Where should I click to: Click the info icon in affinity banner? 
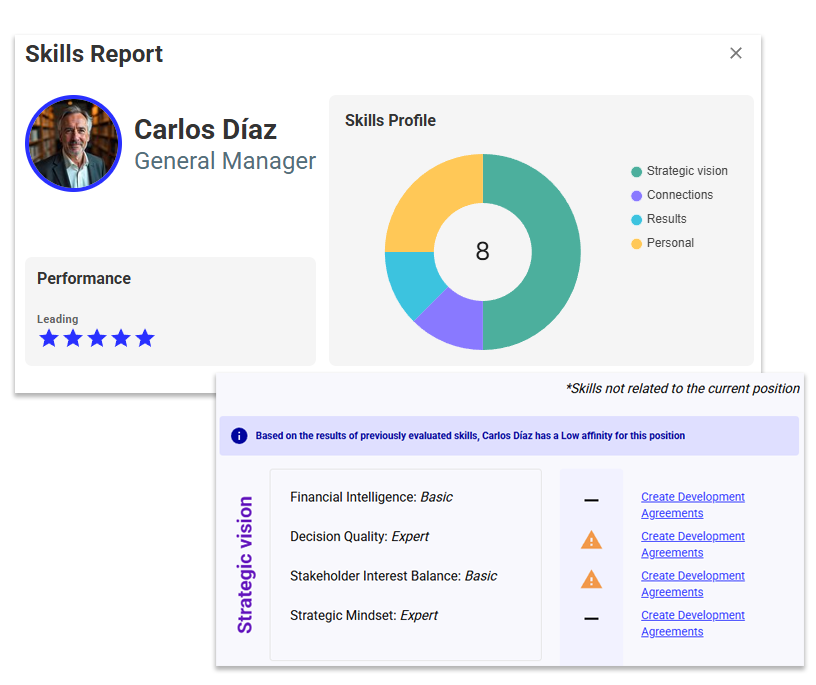coord(239,436)
